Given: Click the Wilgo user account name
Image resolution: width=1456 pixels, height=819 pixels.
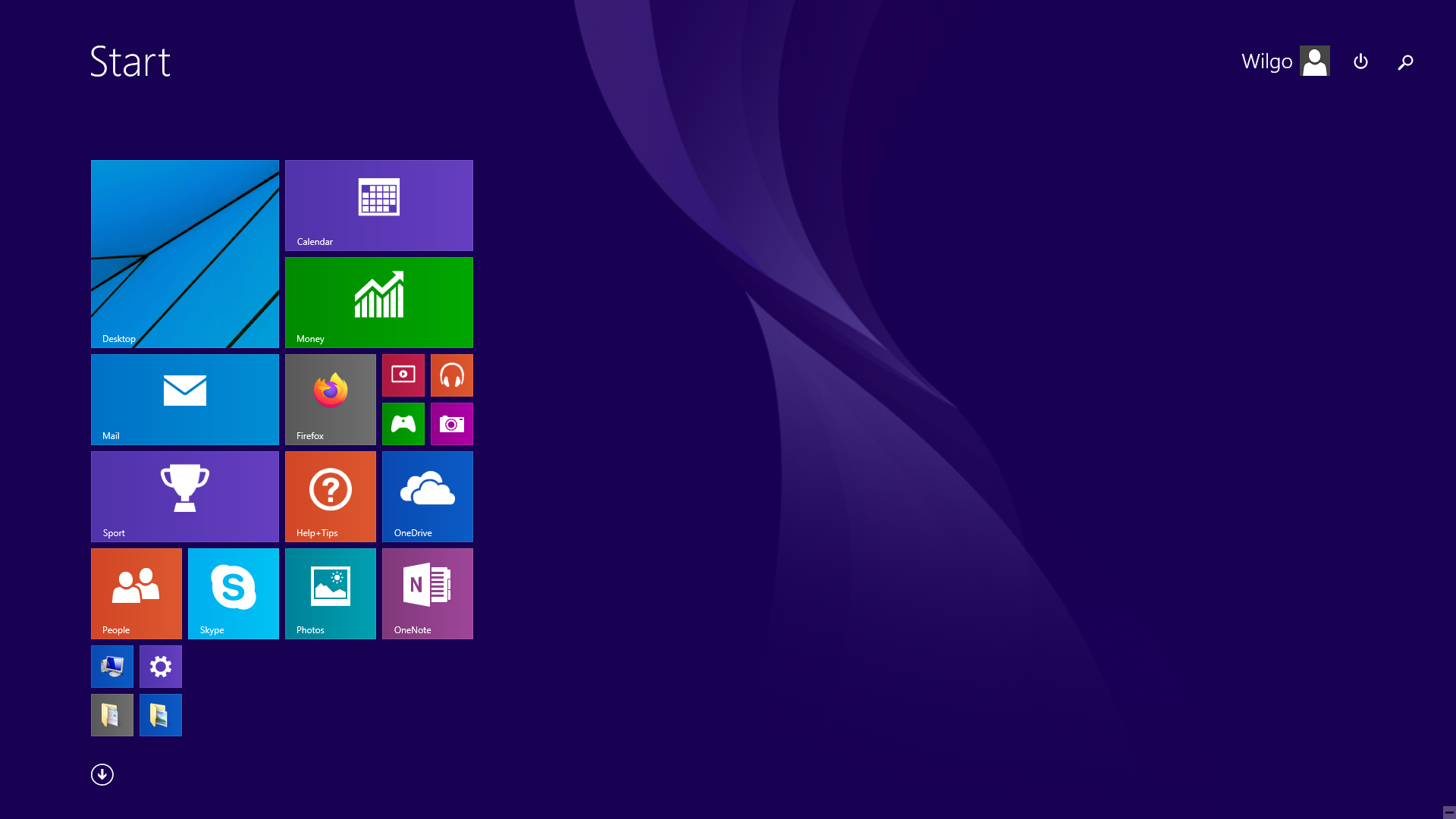Looking at the screenshot, I should pos(1266,61).
